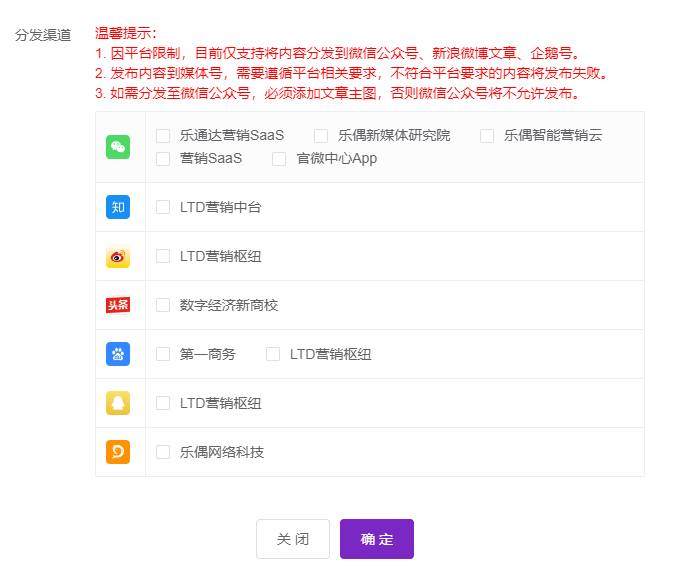The width and height of the screenshot is (675, 581).
Task: Check the 官微中心App checkbox
Action: coord(279,159)
